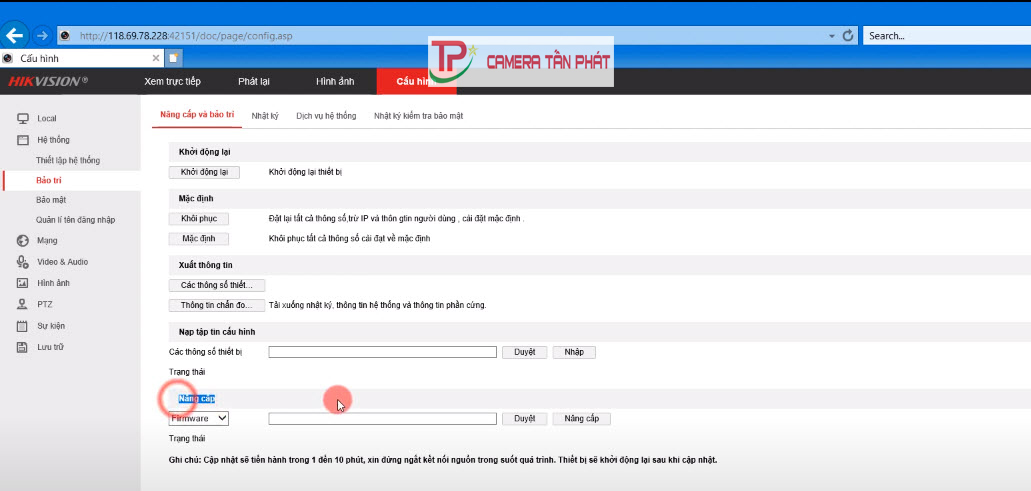Image resolution: width=1031 pixels, height=491 pixels.
Task: Close the Cấu hình browser tab
Action: coord(156,58)
